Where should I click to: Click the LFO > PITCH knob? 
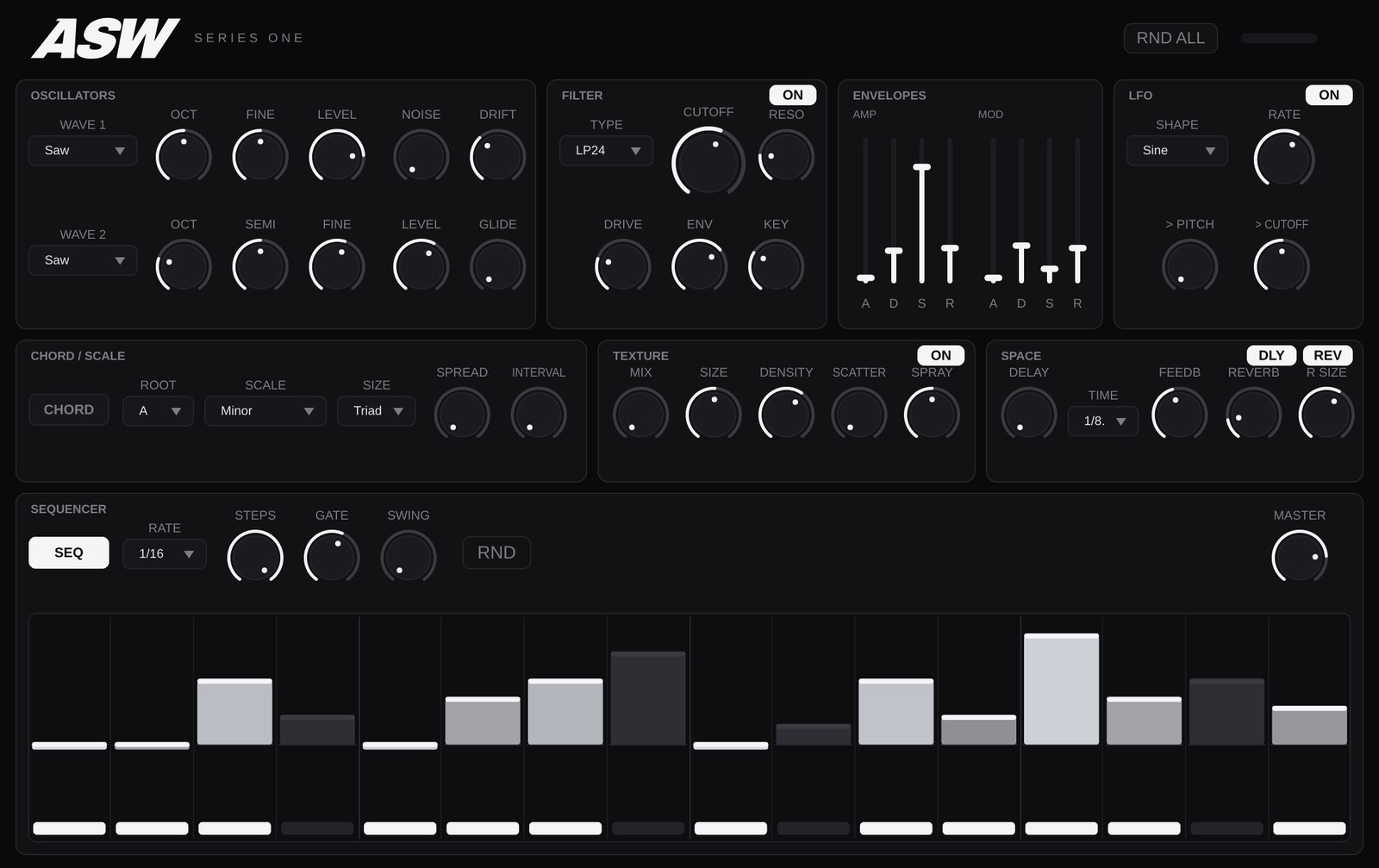[x=1189, y=266]
